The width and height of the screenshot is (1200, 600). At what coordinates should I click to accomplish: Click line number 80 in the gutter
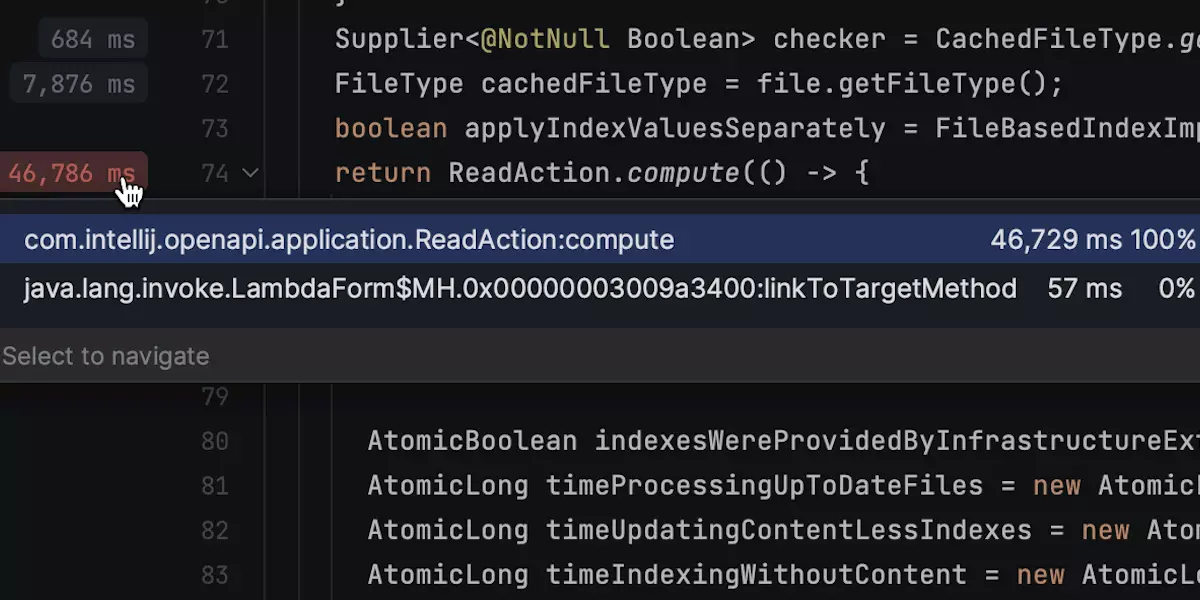point(214,441)
